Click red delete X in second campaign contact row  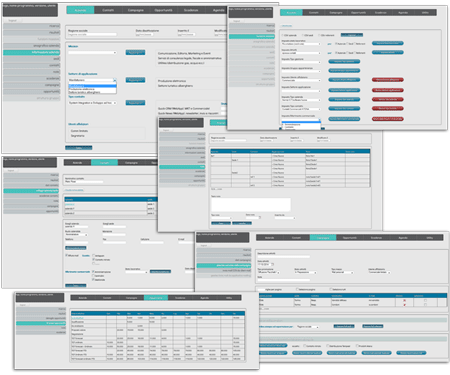click(x=405, y=305)
